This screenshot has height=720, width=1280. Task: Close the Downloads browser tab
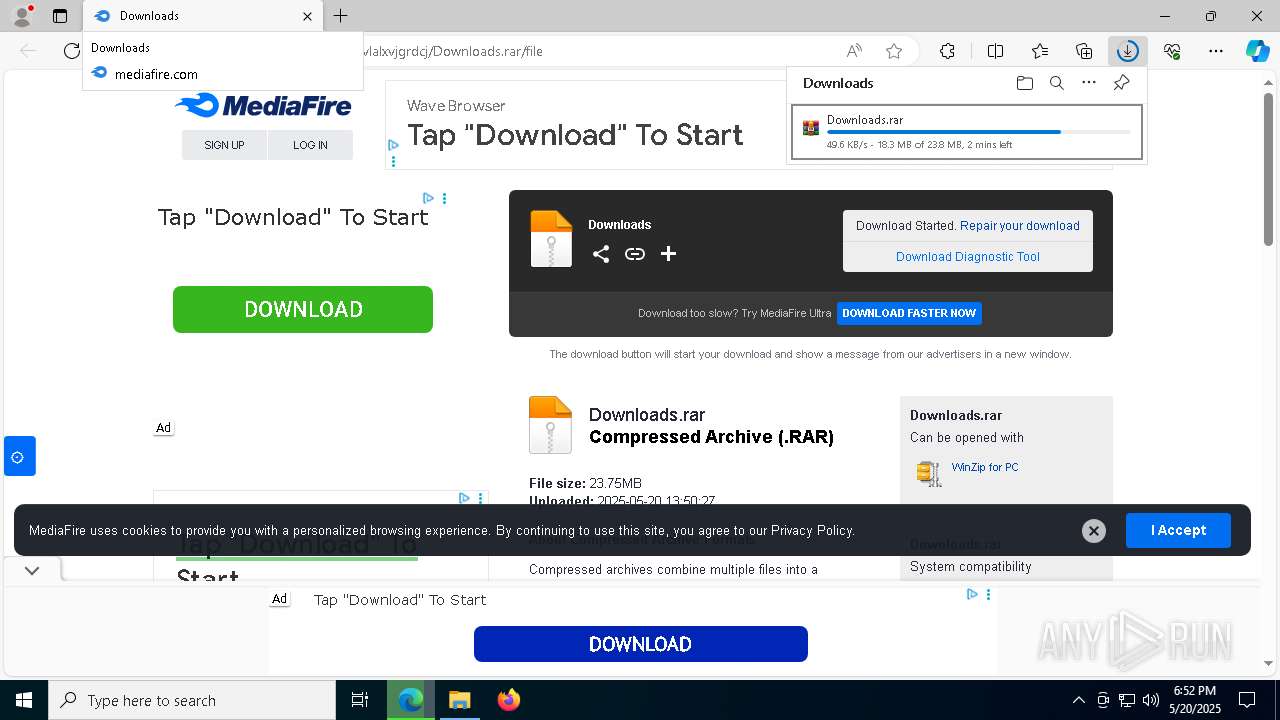[308, 16]
